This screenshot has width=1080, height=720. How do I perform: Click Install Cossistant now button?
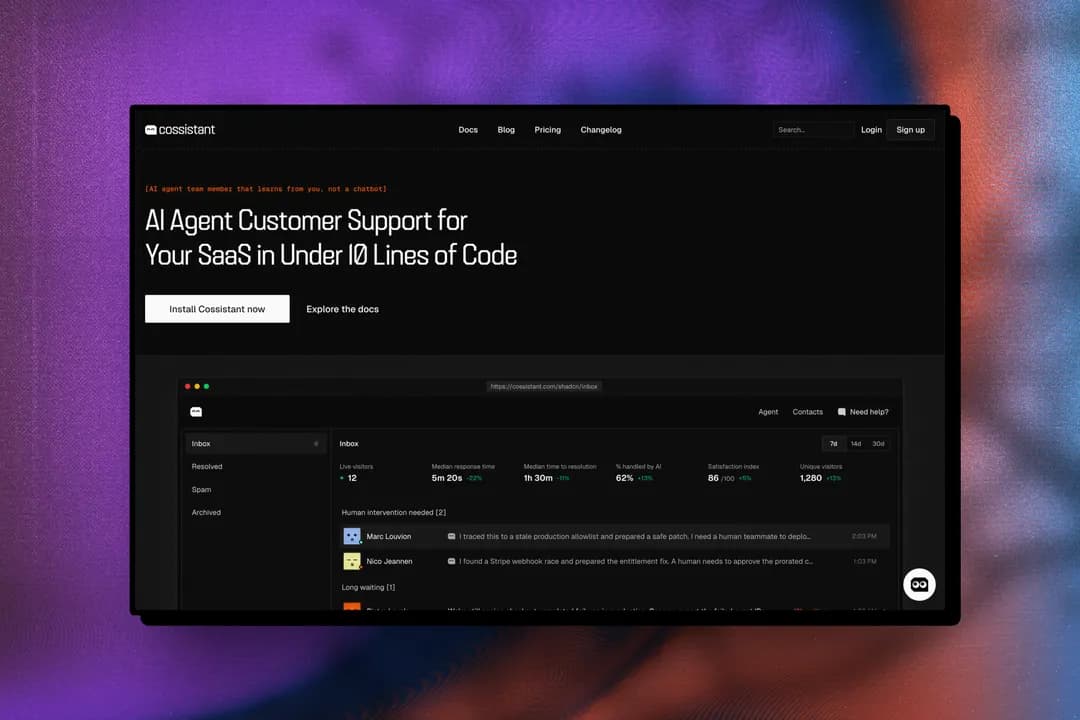[217, 309]
